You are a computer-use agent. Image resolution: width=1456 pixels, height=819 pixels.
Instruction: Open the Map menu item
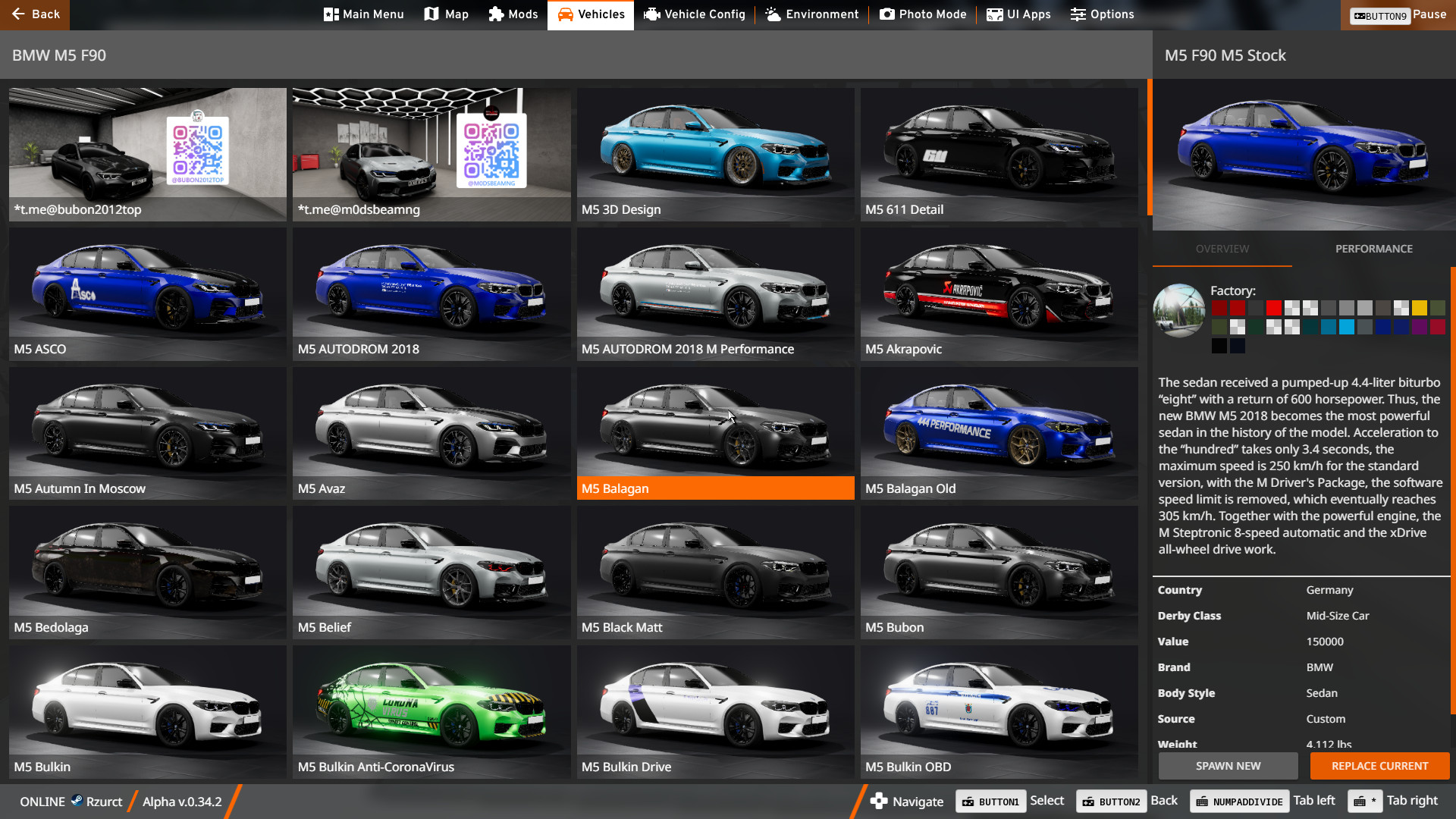(446, 14)
